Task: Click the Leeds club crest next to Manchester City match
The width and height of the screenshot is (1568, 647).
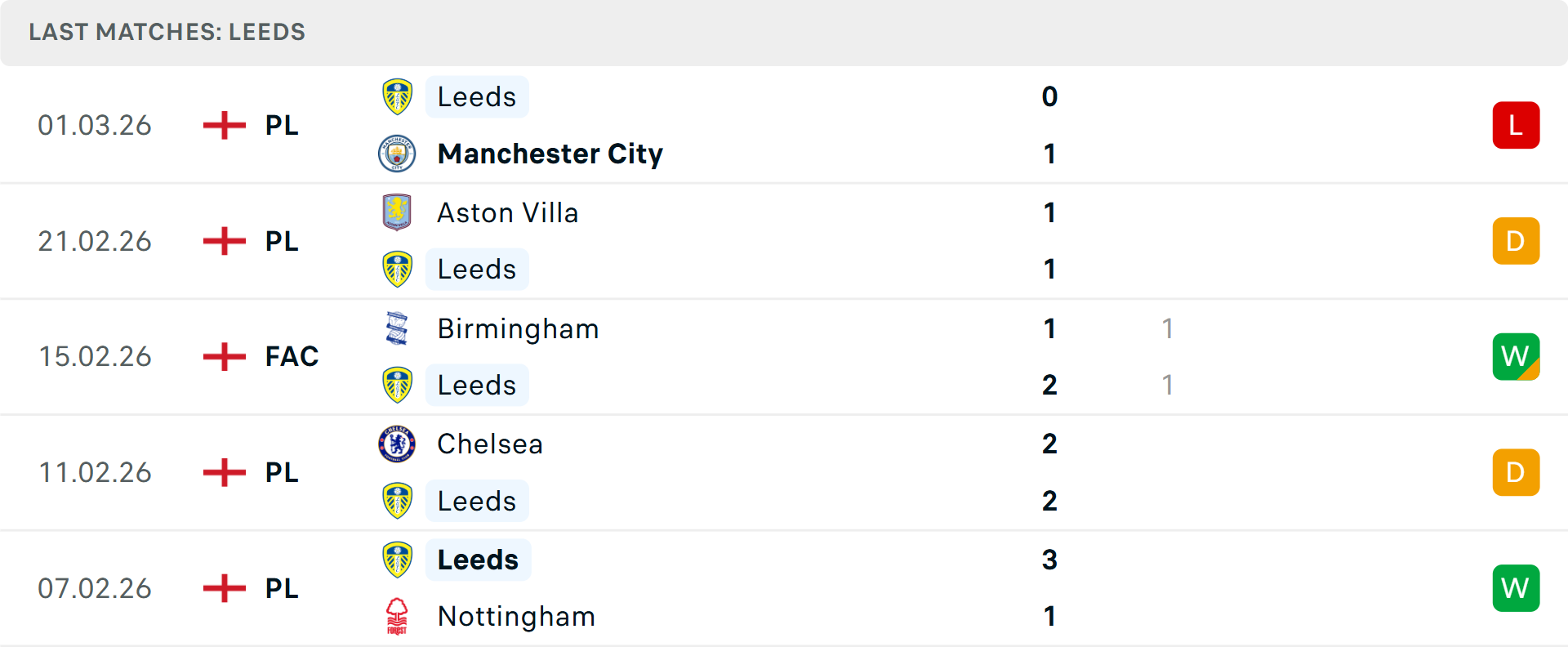Action: pyautogui.click(x=397, y=96)
